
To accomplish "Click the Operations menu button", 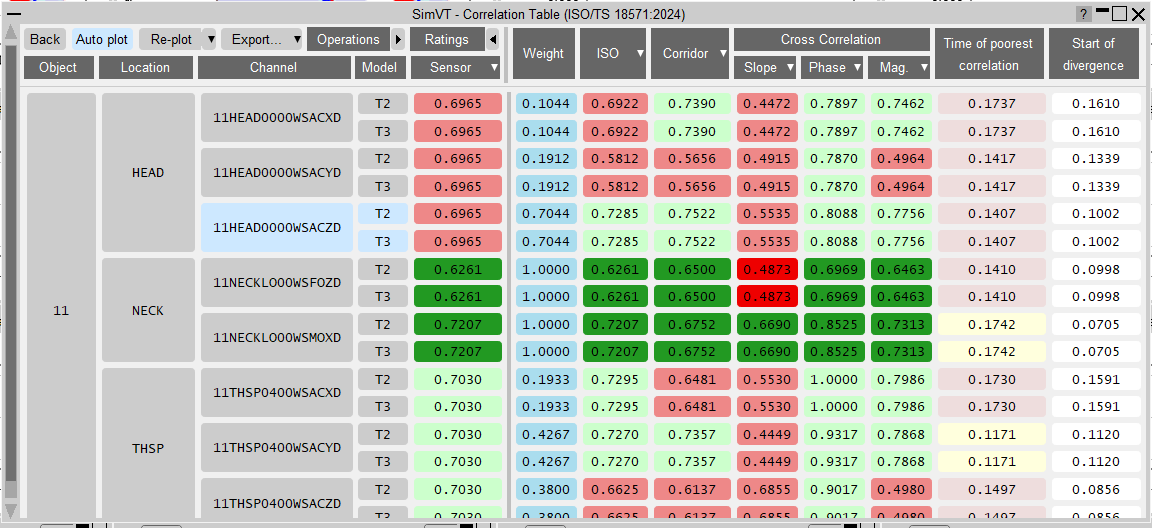I will coord(348,40).
